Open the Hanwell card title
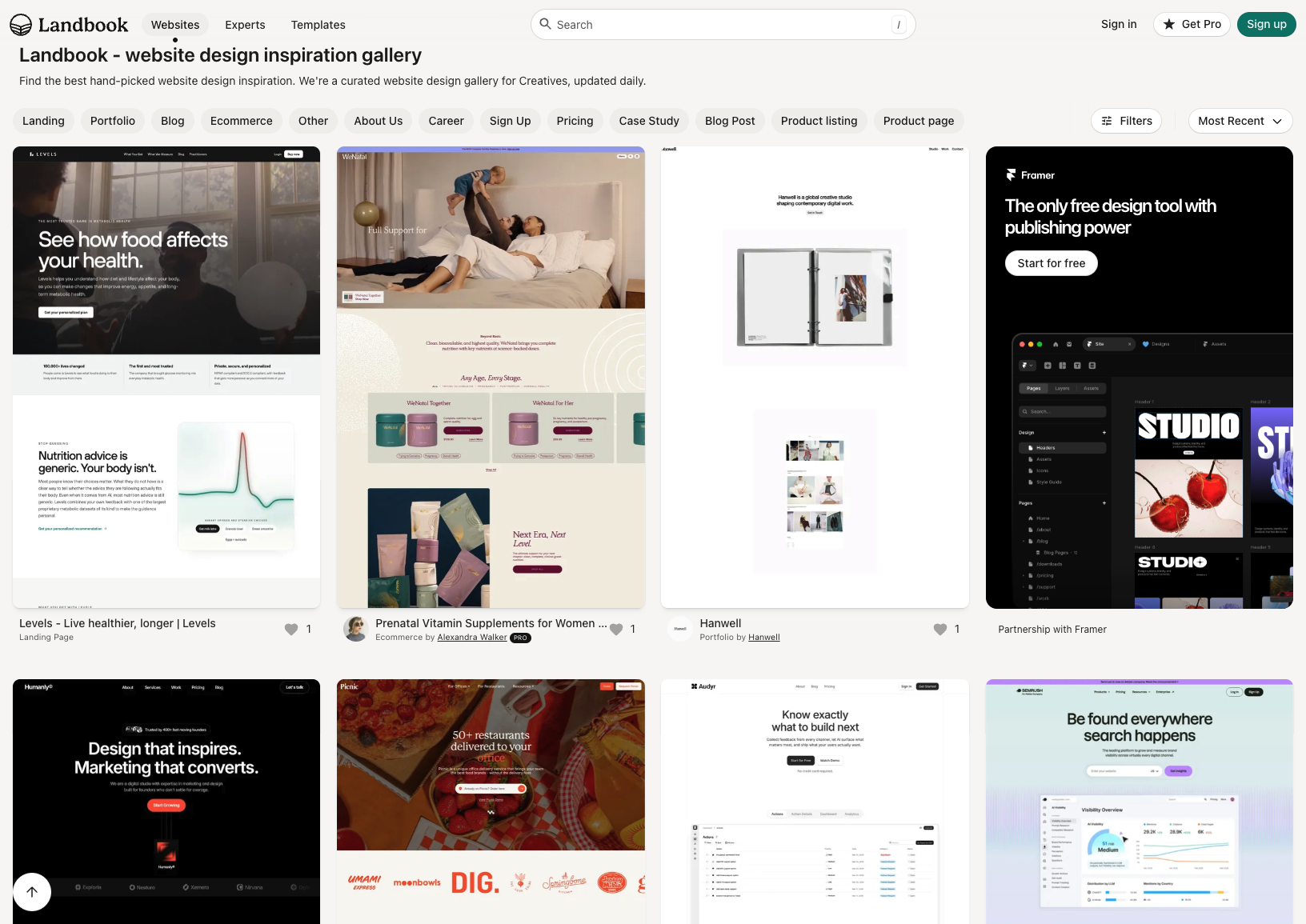The width and height of the screenshot is (1306, 924). 720,623
